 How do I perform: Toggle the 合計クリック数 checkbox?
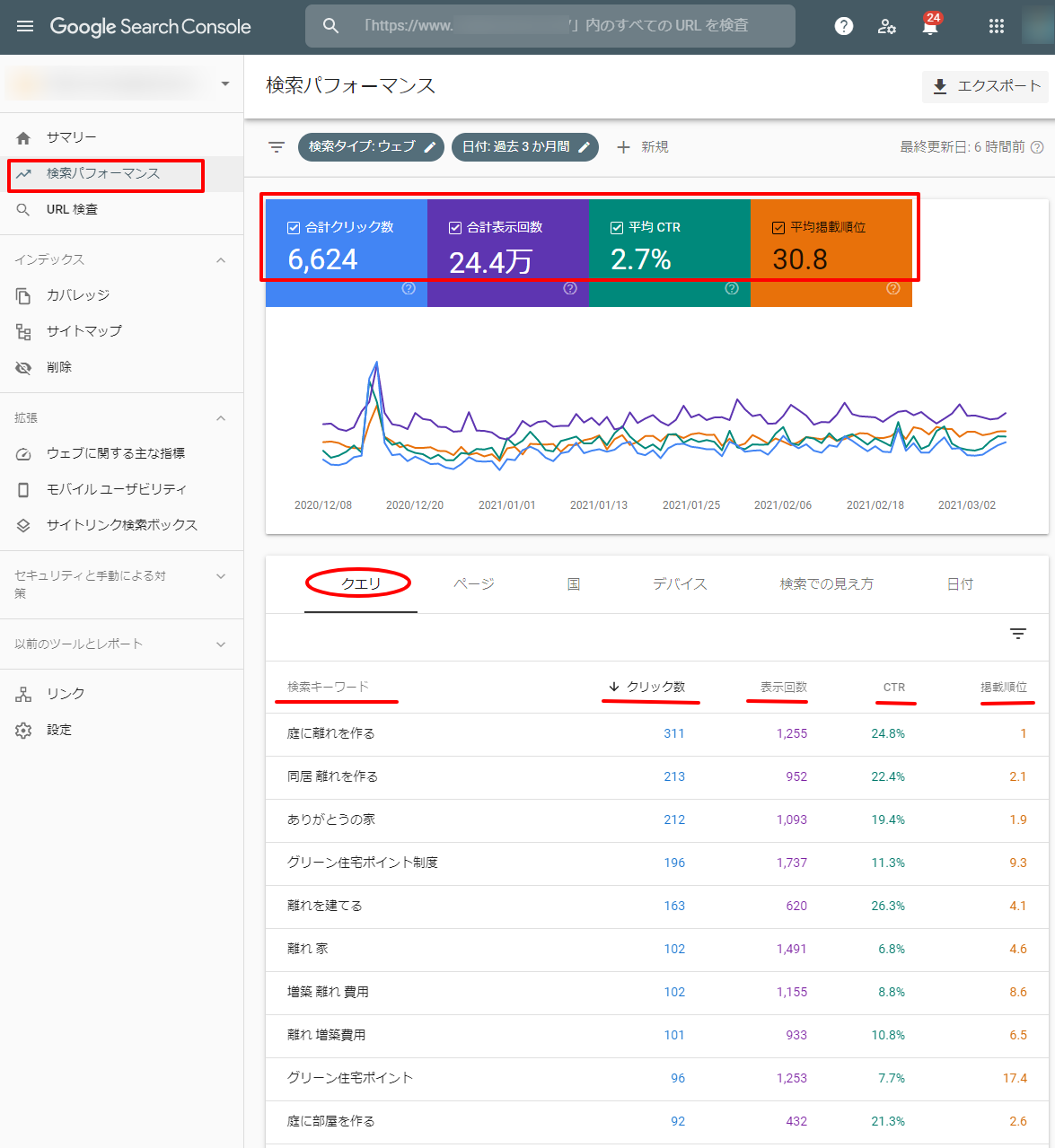[x=294, y=227]
